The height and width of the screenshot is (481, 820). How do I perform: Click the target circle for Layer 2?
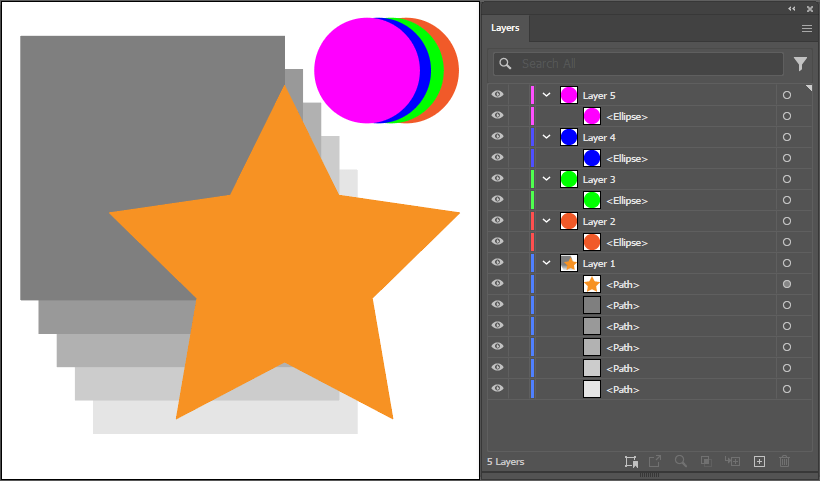787,221
